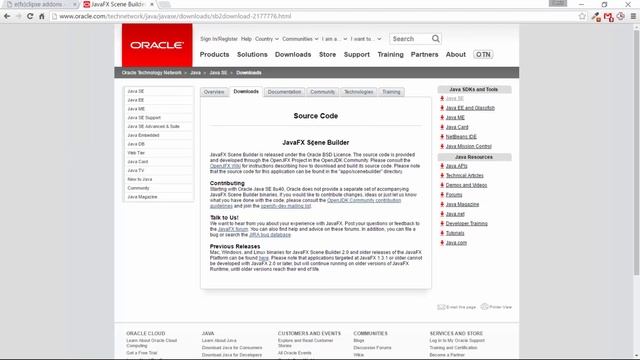Click the browser forward arrow
The height and width of the screenshot is (360, 640).
pyautogui.click(x=18, y=16)
